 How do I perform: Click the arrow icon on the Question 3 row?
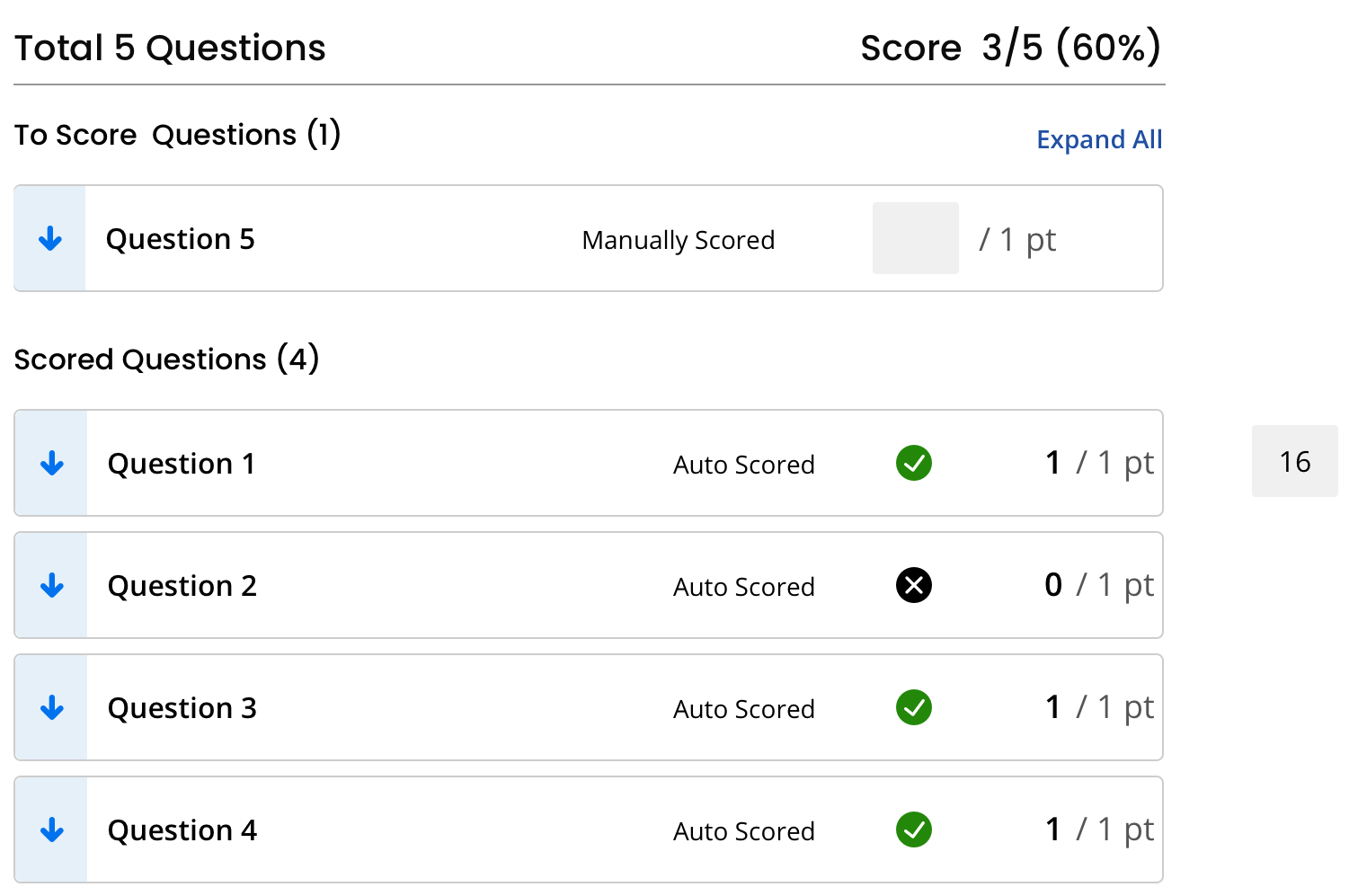[x=51, y=707]
